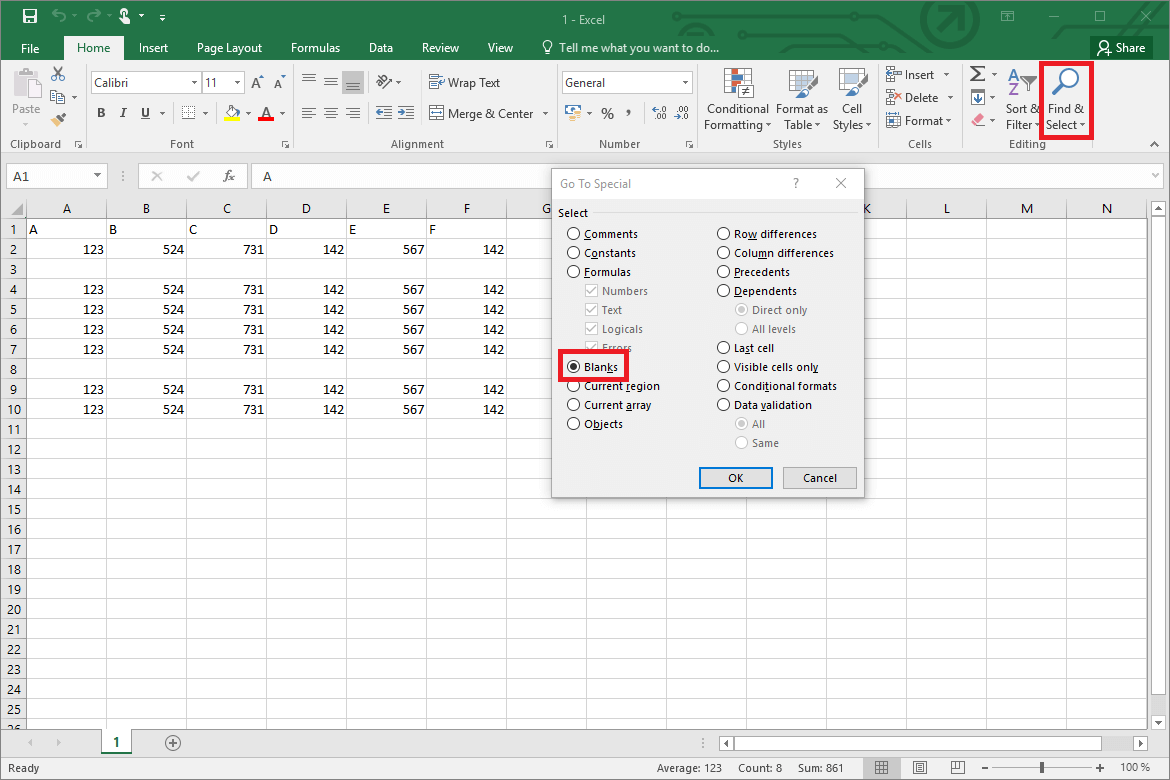
Task: Switch to the Formulas ribbon tab
Action: (315, 47)
